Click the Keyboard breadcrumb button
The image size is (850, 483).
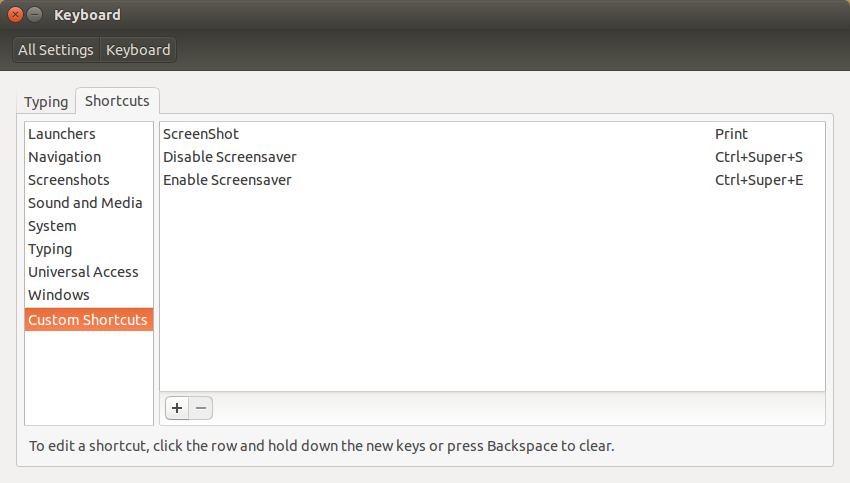138,50
